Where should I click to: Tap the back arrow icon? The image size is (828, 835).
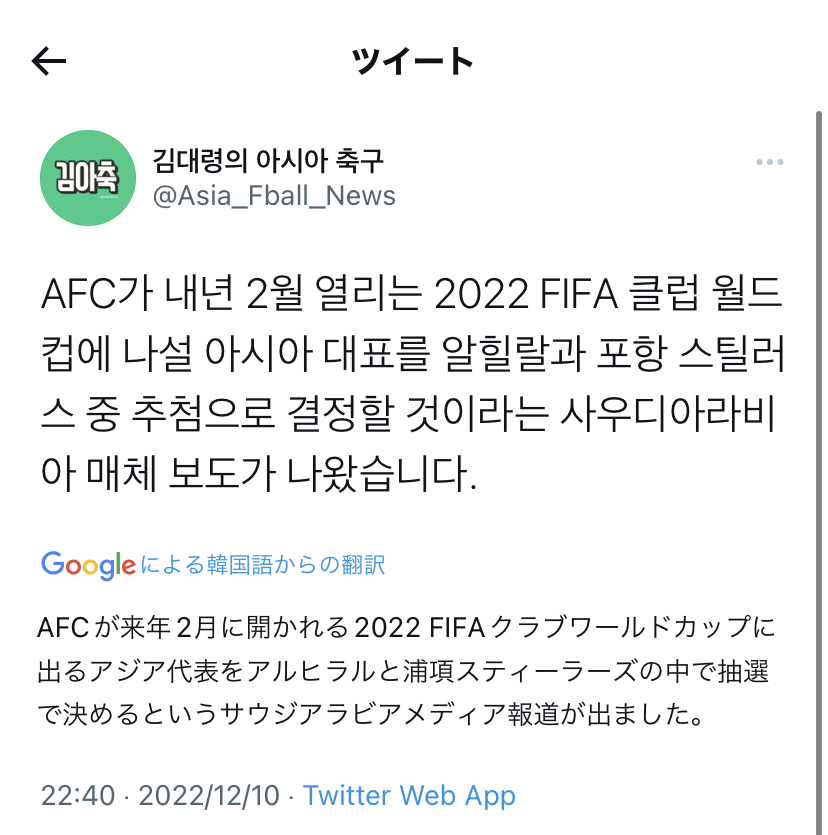tap(49, 62)
